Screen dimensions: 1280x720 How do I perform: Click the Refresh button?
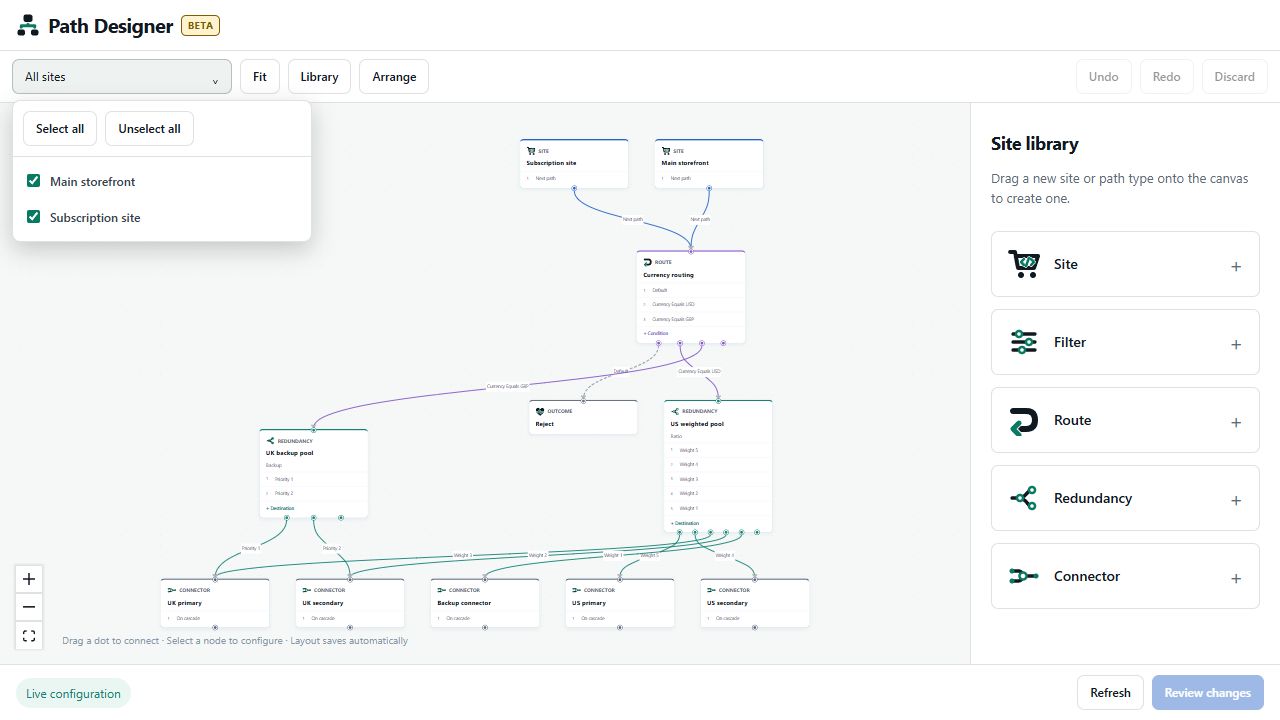(x=1110, y=693)
